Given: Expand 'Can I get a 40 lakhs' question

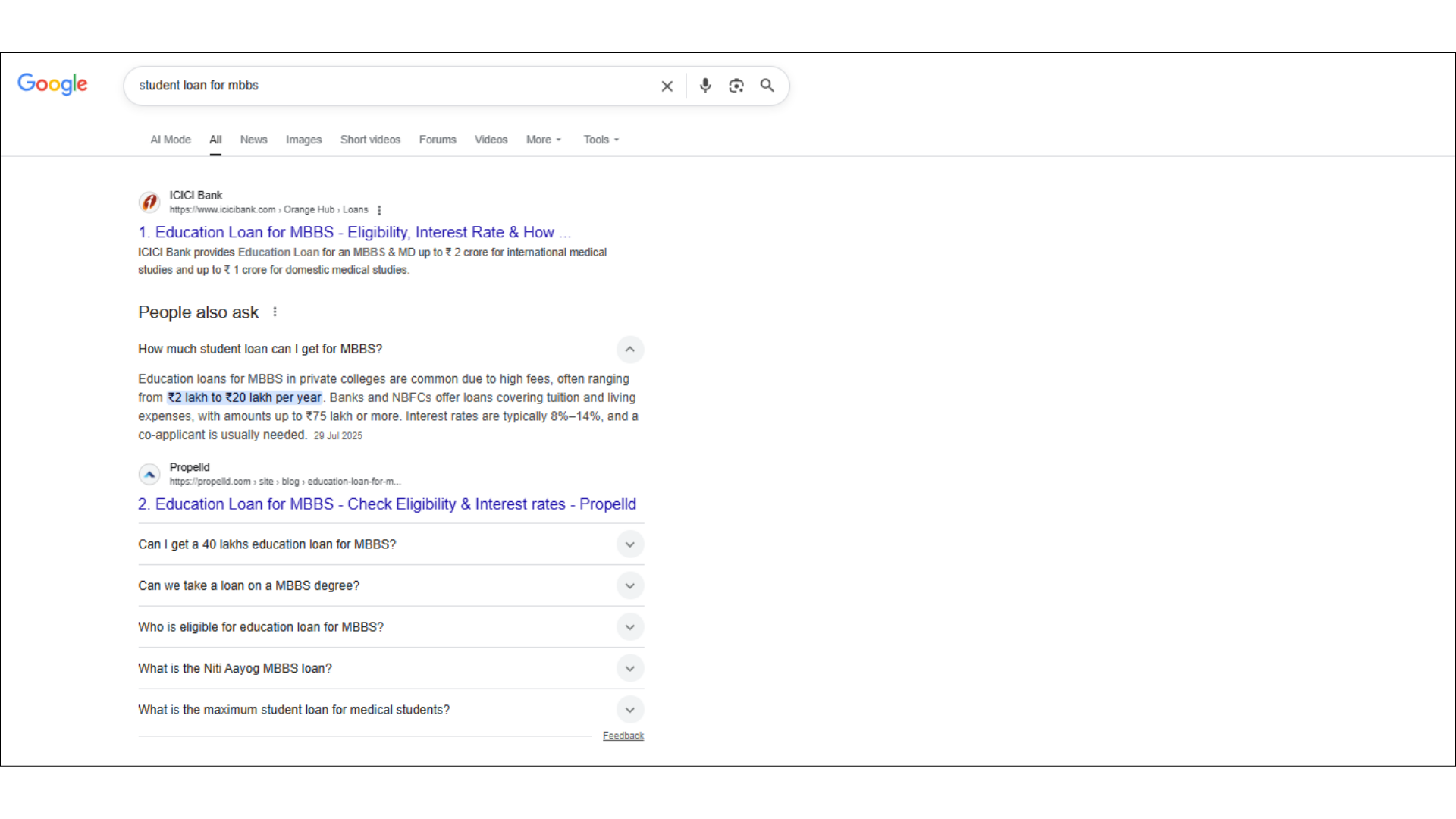Looking at the screenshot, I should [629, 544].
